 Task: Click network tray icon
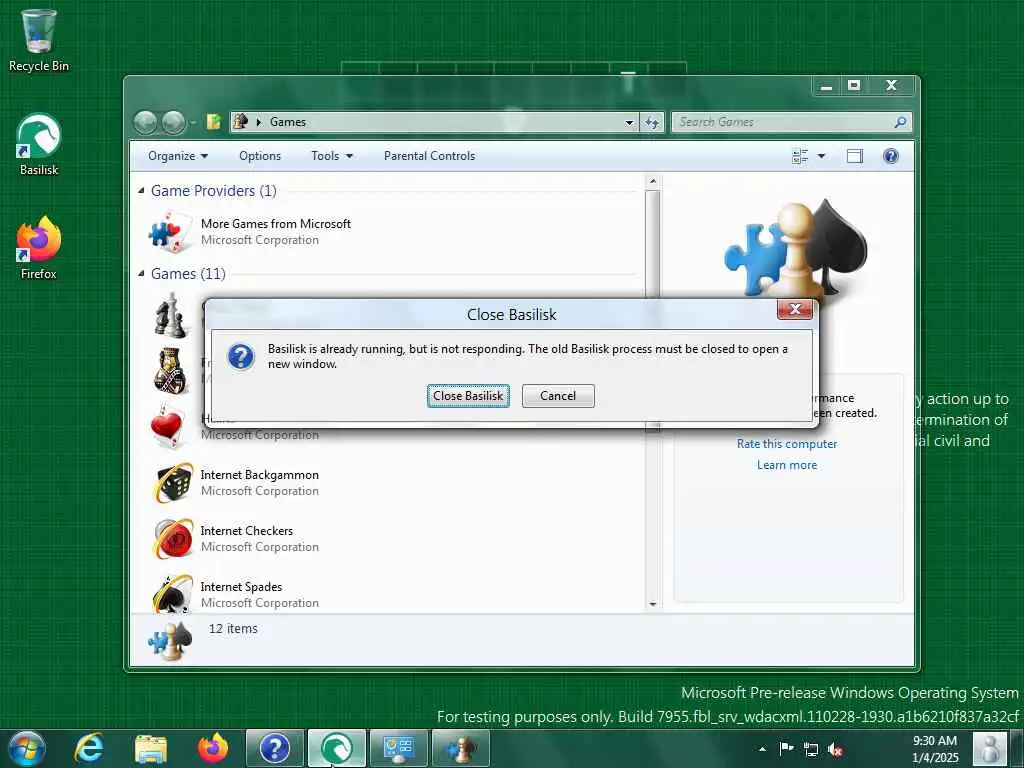[x=810, y=749]
